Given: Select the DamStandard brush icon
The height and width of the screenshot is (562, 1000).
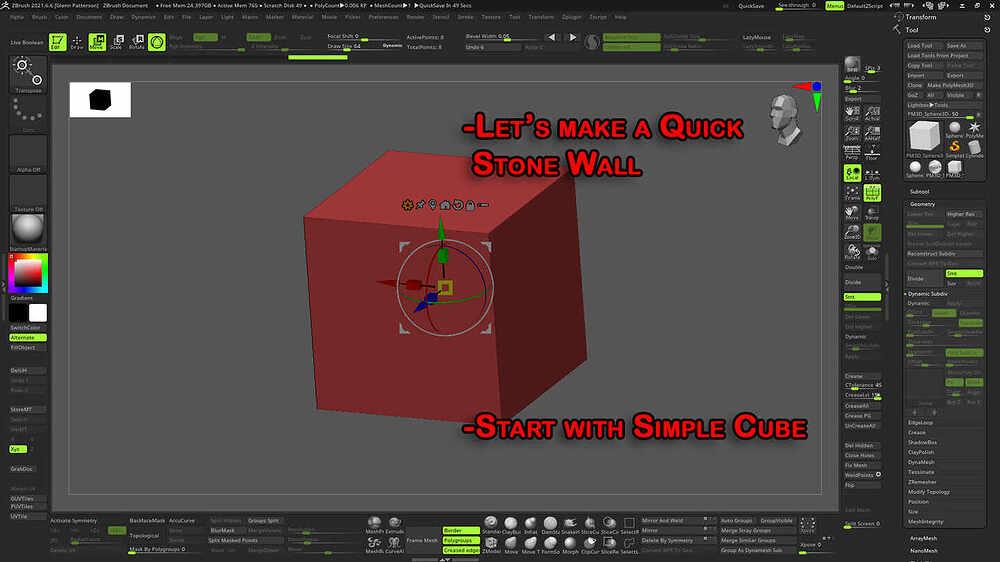Looking at the screenshot, I should click(550, 524).
